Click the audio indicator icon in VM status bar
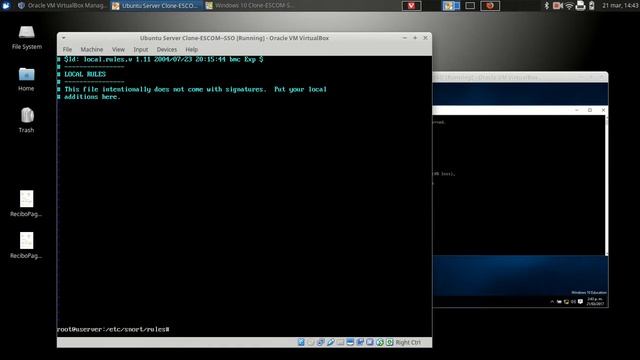640x360 pixels. pos(320,342)
